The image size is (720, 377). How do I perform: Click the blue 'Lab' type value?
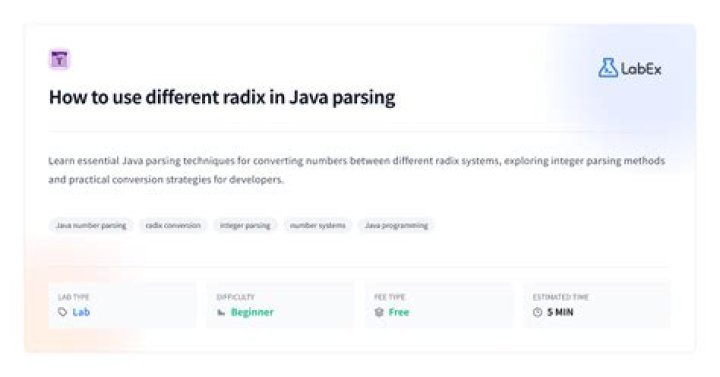pyautogui.click(x=81, y=312)
